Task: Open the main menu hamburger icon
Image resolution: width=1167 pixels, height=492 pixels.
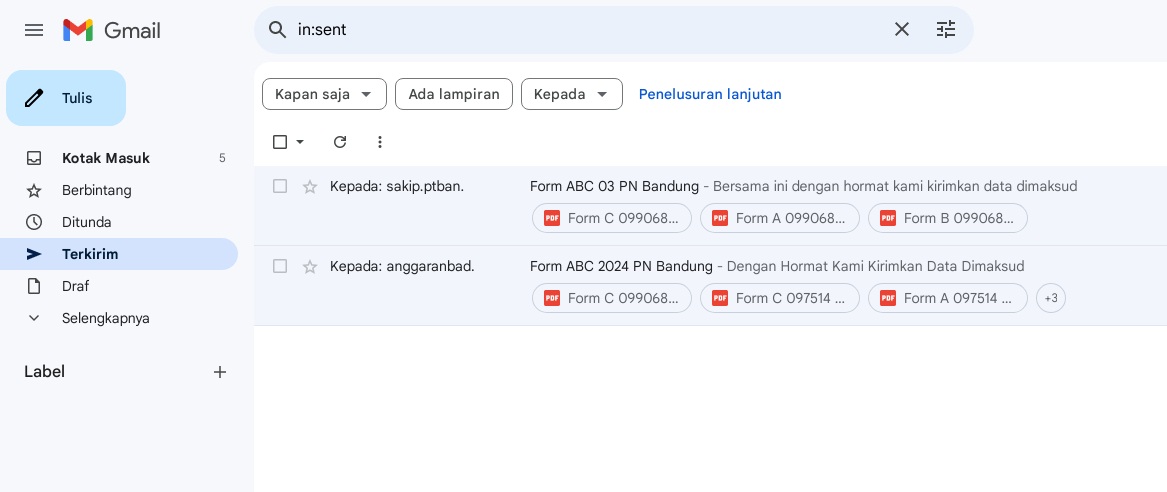Action: (x=34, y=30)
